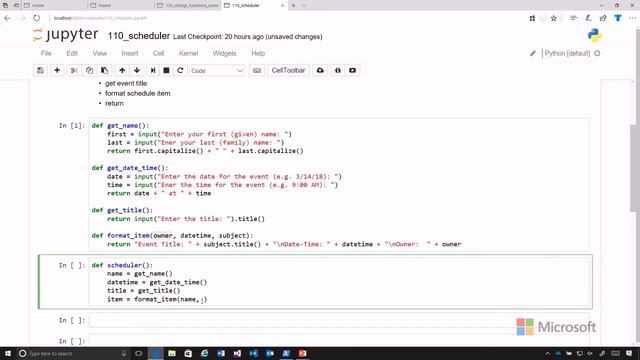Viewport: 640px width, 360px height.
Task: Open the Cell menu
Action: point(158,53)
